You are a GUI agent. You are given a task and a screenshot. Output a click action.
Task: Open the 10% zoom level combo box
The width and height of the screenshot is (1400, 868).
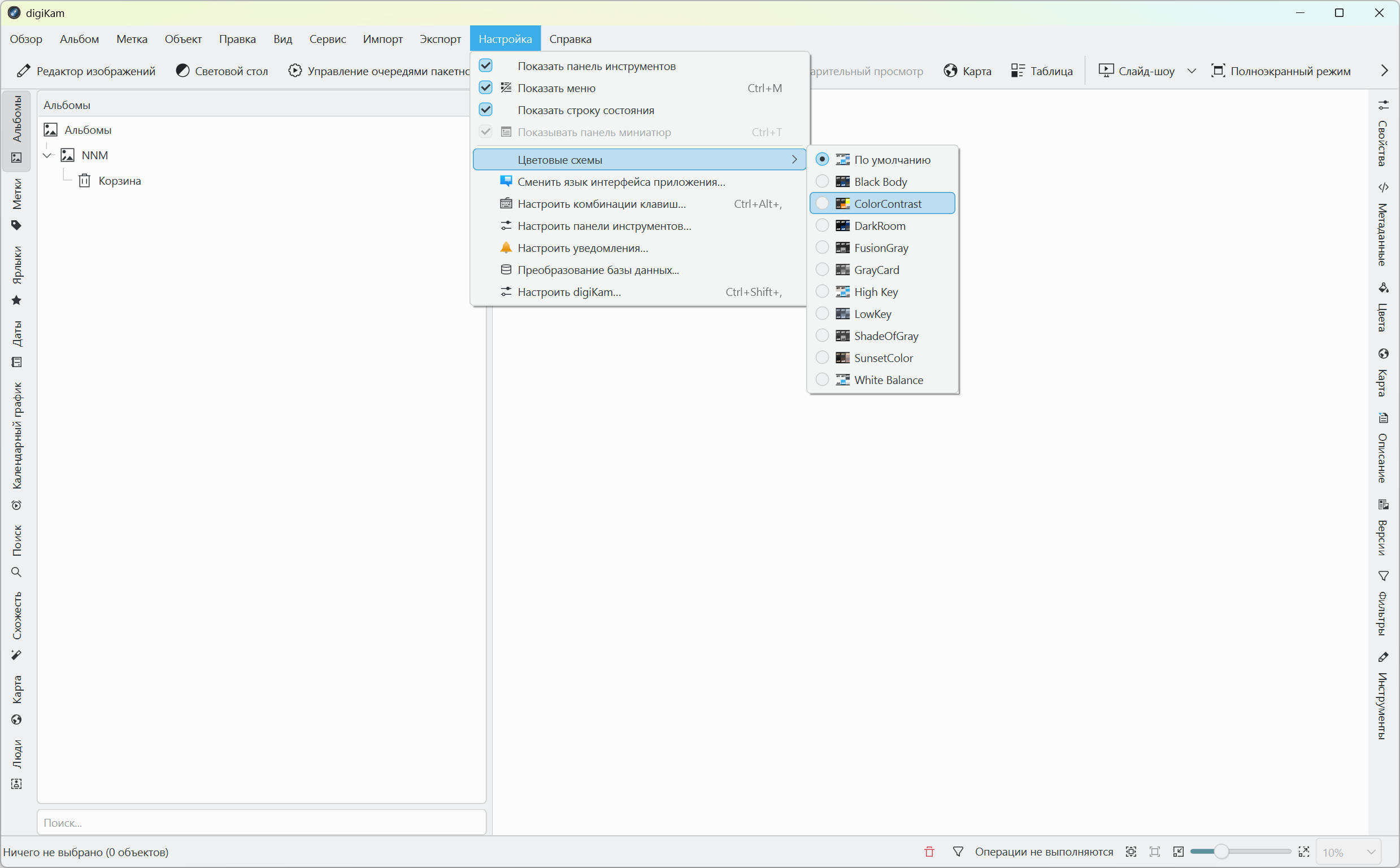click(1348, 852)
